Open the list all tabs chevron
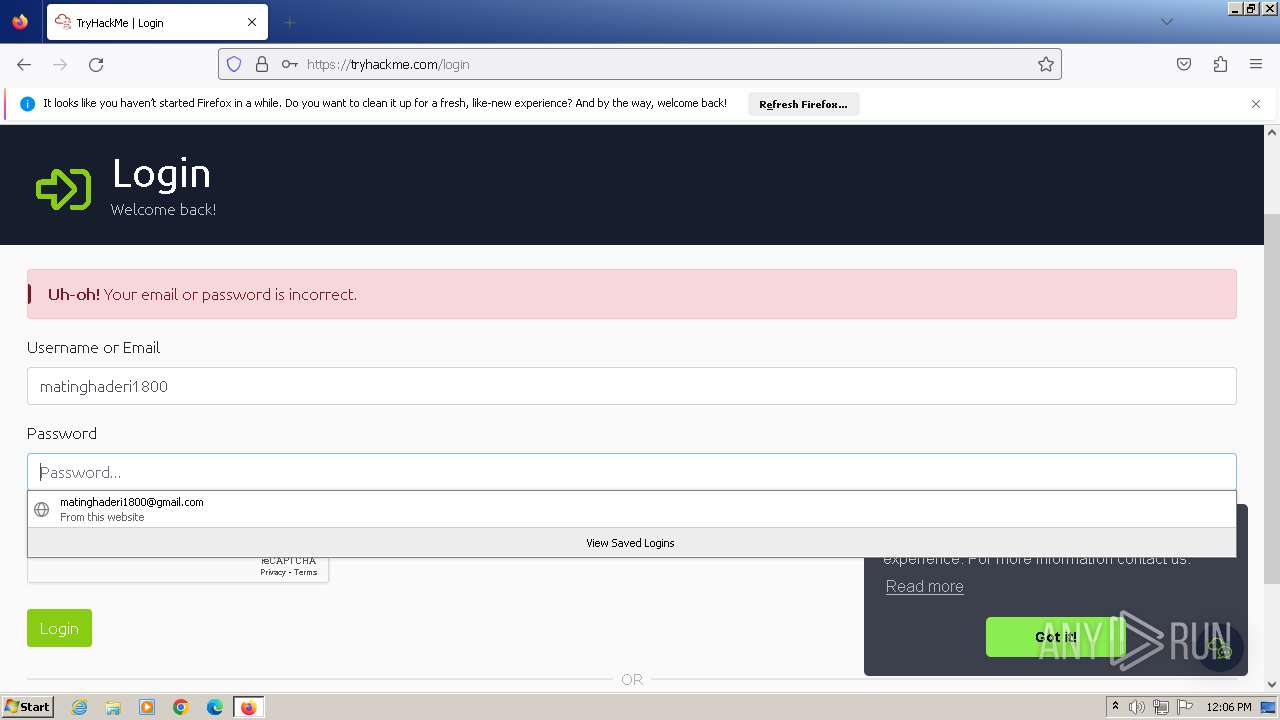 point(1166,22)
